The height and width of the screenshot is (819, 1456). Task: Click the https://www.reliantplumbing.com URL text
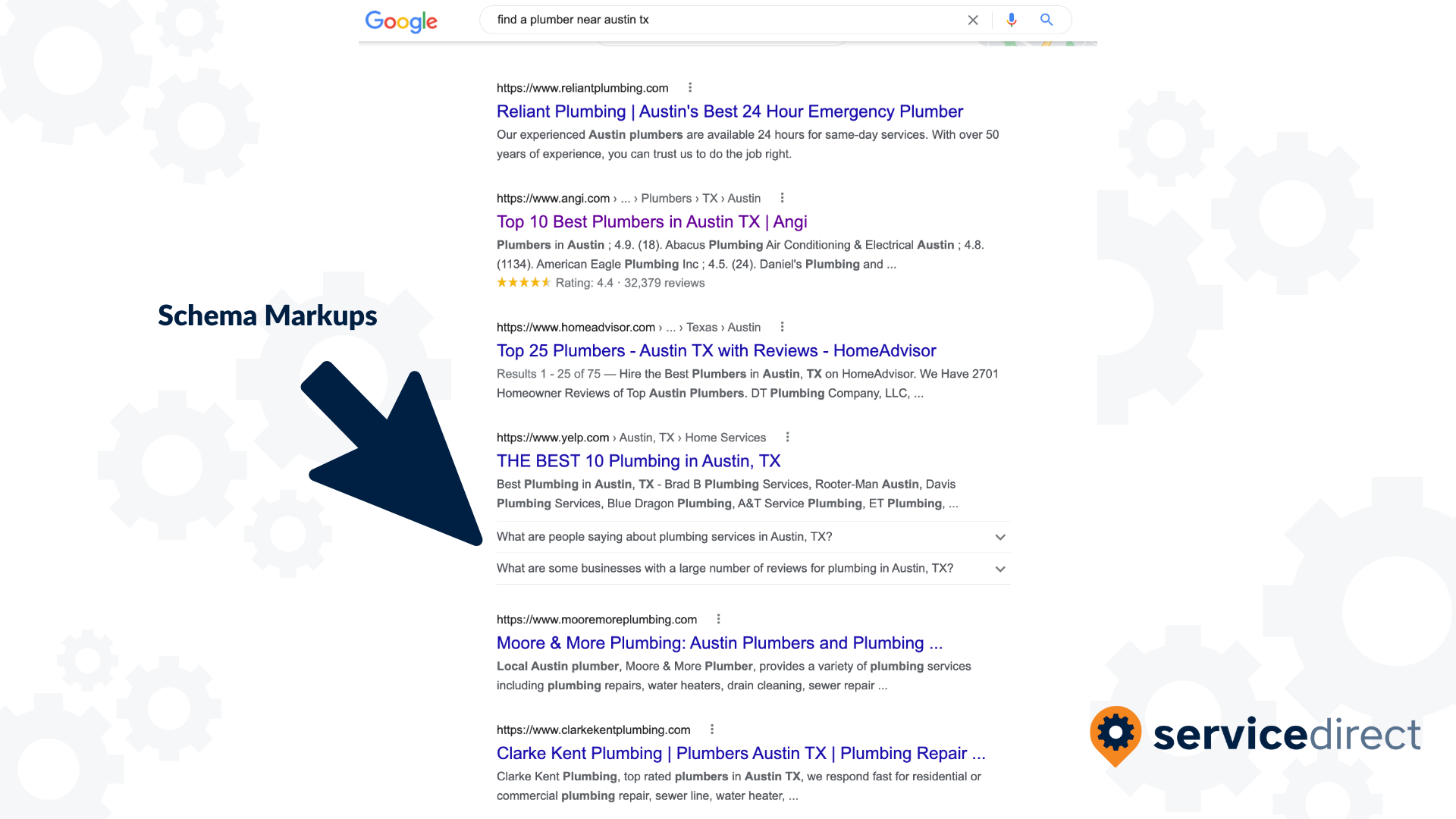582,88
